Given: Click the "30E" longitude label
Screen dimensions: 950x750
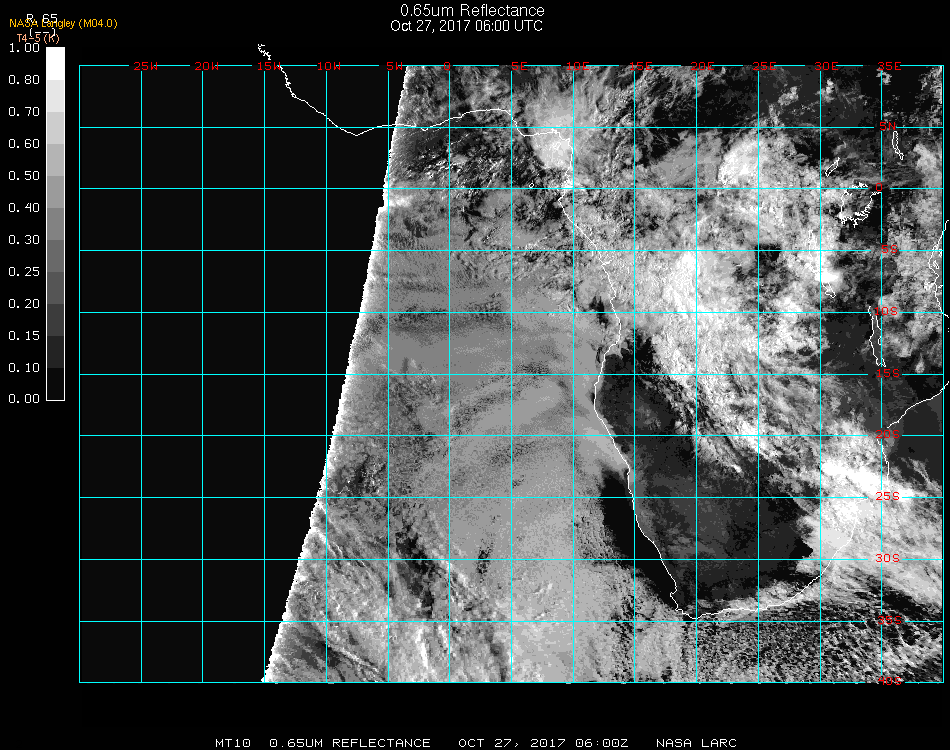Looking at the screenshot, I should coord(826,66).
